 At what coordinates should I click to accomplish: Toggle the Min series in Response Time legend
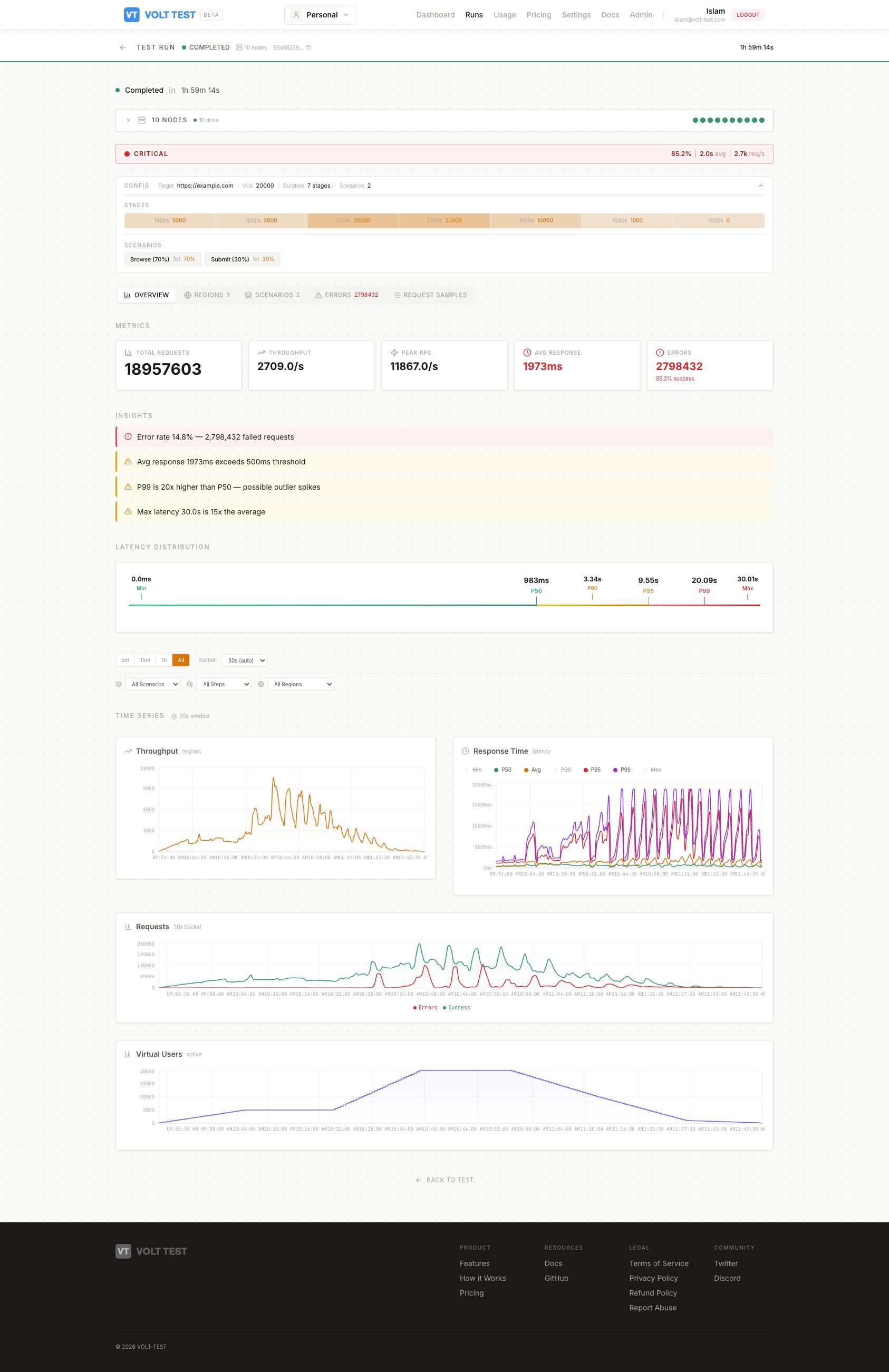[474, 770]
